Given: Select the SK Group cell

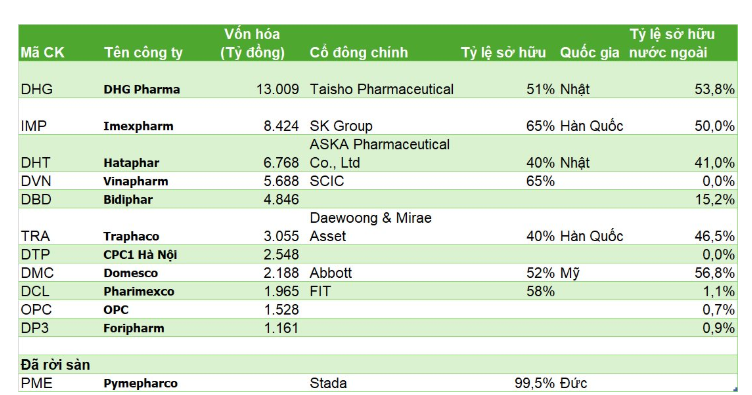Looking at the screenshot, I should click(x=341, y=126).
